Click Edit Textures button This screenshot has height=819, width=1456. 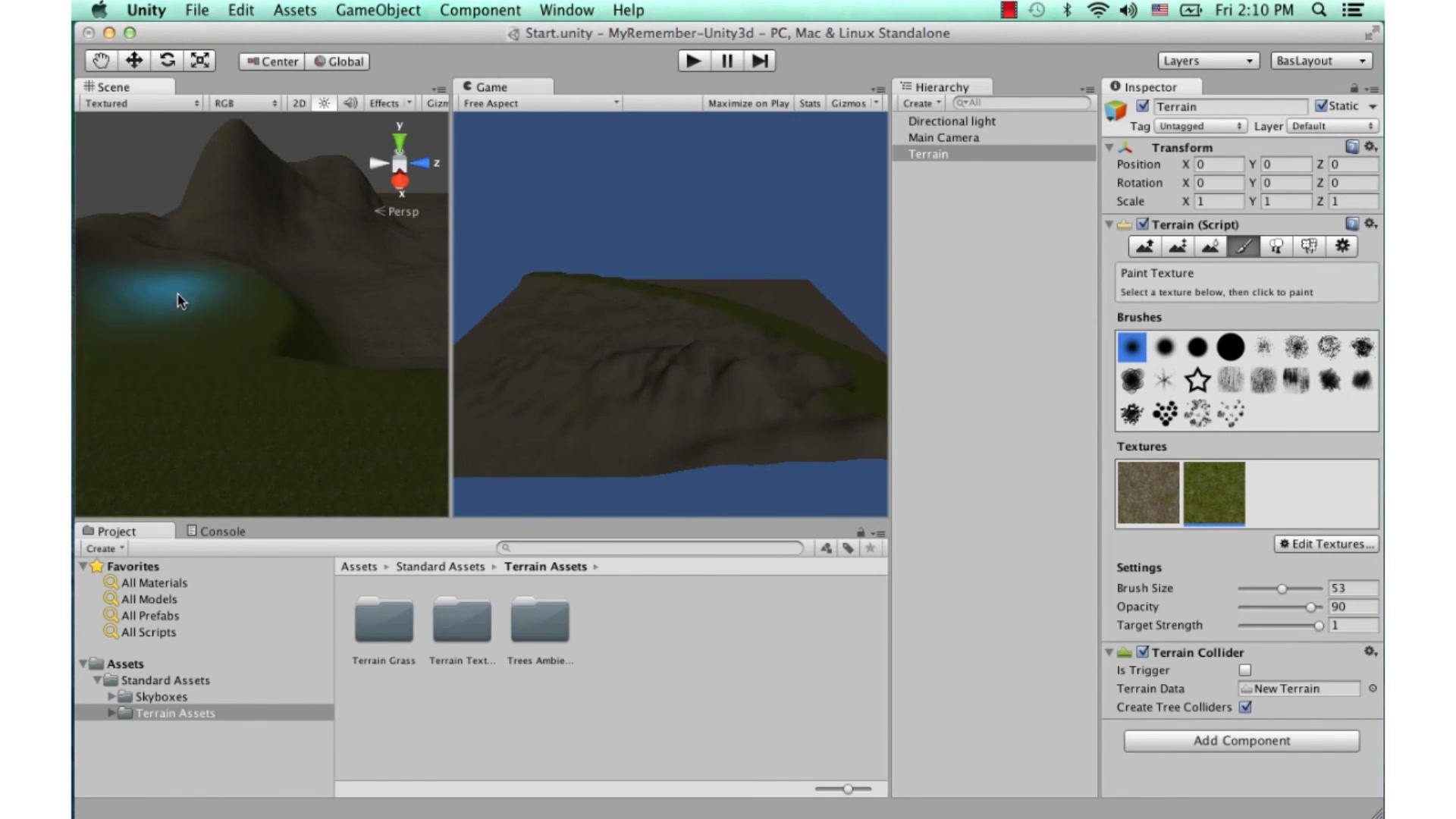(1326, 544)
